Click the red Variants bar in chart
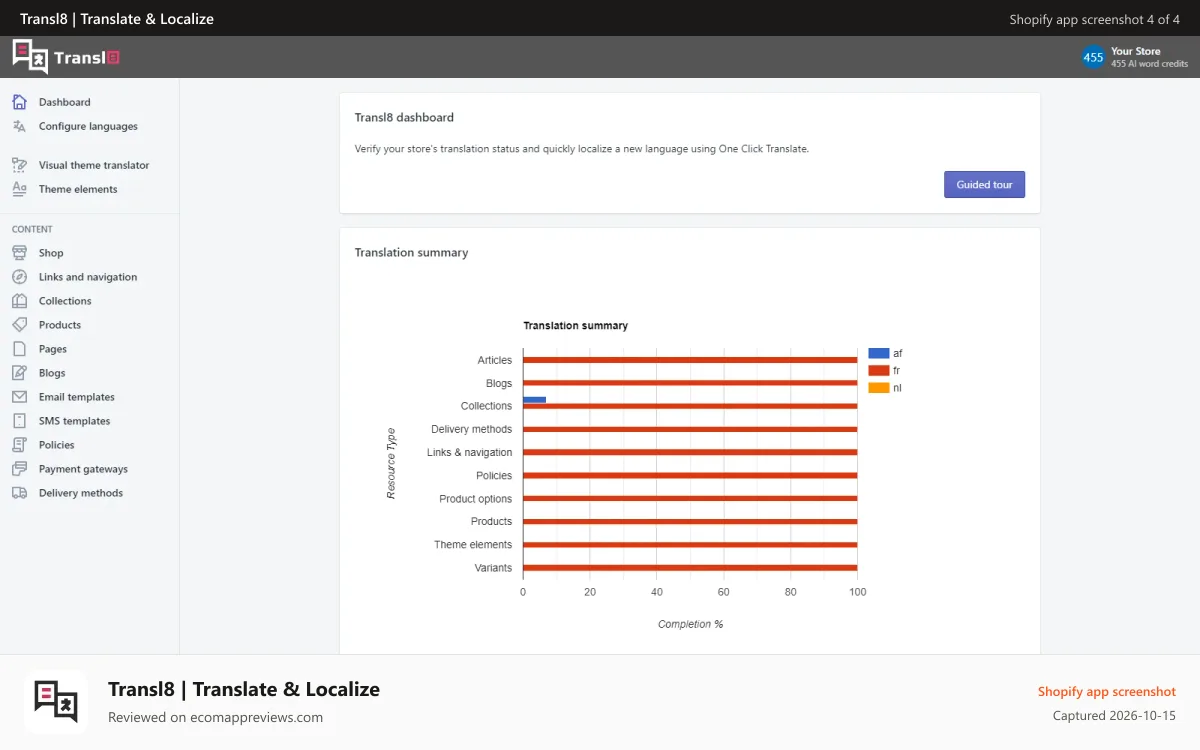Viewport: 1200px width, 750px height. [690, 568]
